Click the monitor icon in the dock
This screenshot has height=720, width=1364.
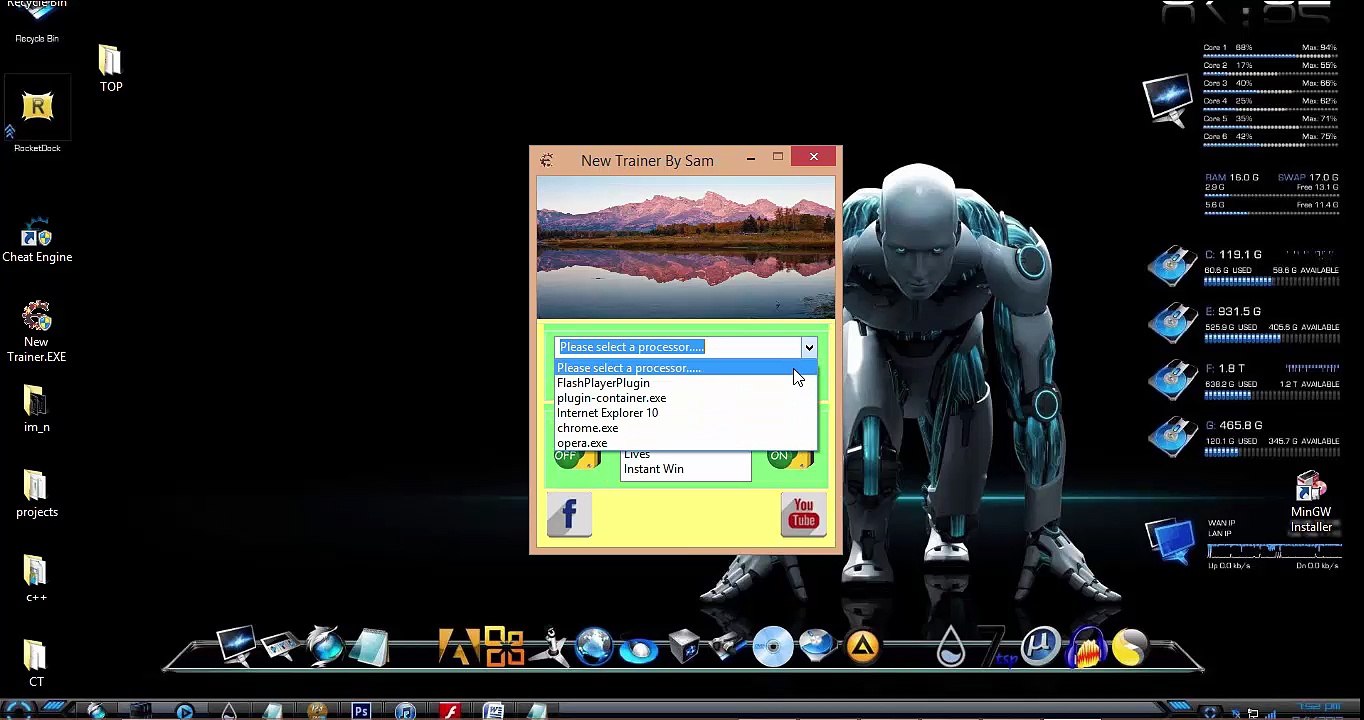tap(236, 646)
